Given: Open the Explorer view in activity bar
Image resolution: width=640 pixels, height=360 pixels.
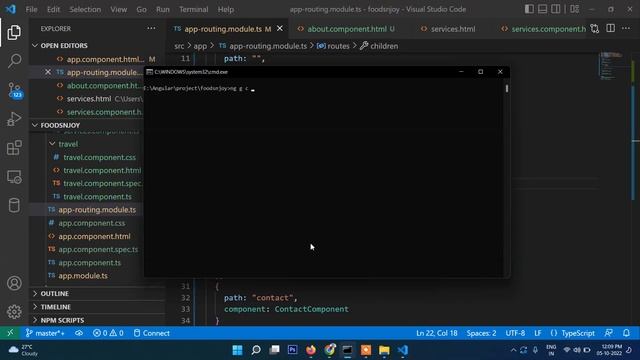Looking at the screenshot, I should pos(14,32).
